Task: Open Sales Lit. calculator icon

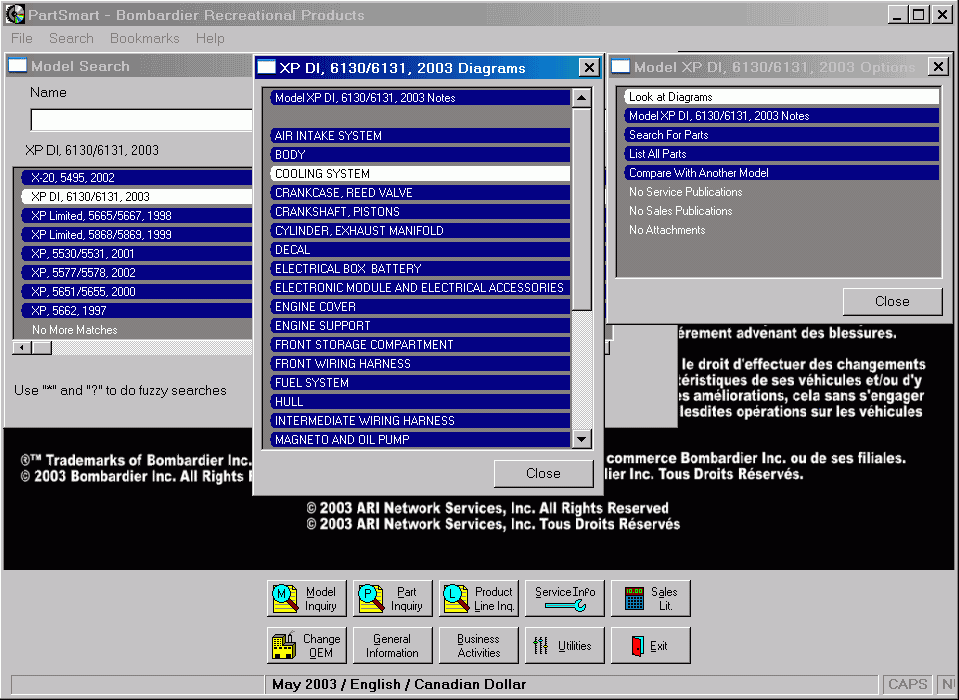Action: click(x=634, y=598)
